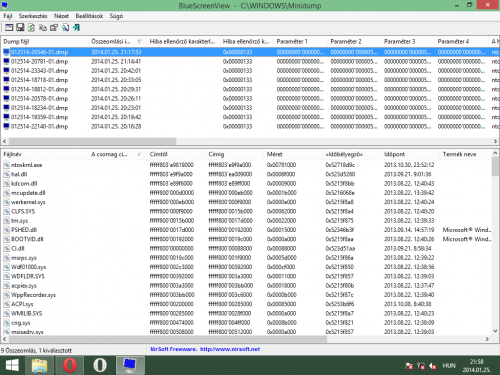Click the network tray icon
The width and height of the screenshot is (500, 375).
click(x=421, y=366)
